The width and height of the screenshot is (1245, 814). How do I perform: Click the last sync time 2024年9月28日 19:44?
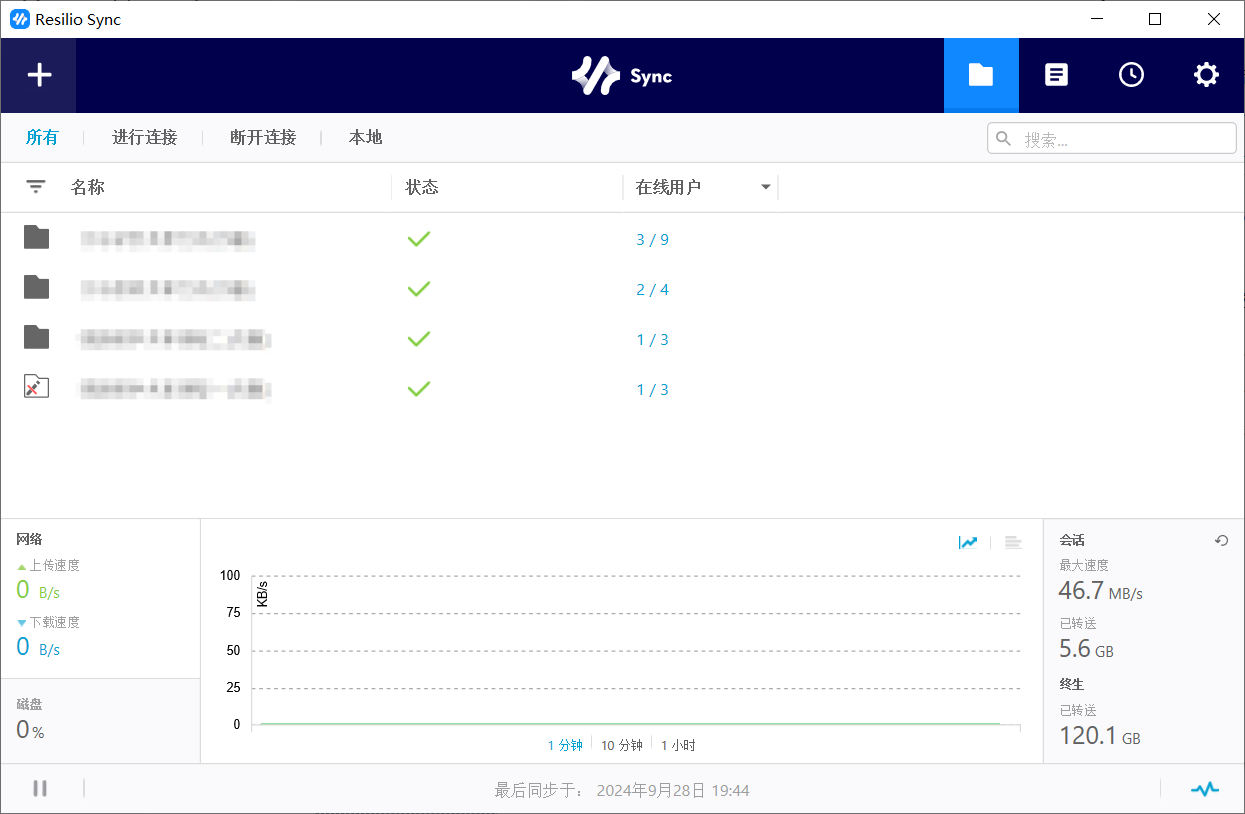coord(673,790)
